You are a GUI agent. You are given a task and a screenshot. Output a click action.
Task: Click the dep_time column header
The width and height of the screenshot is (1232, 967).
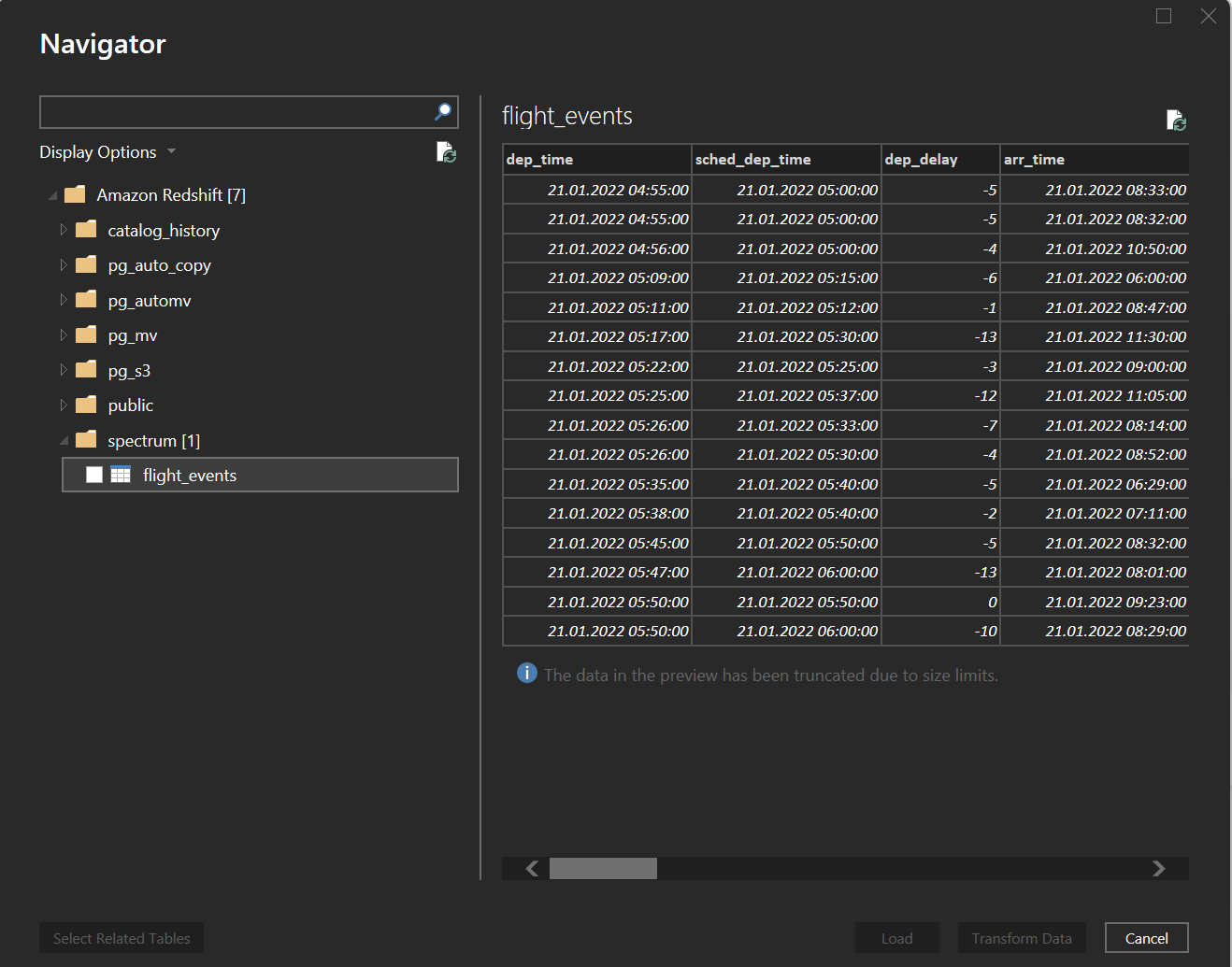(597, 159)
